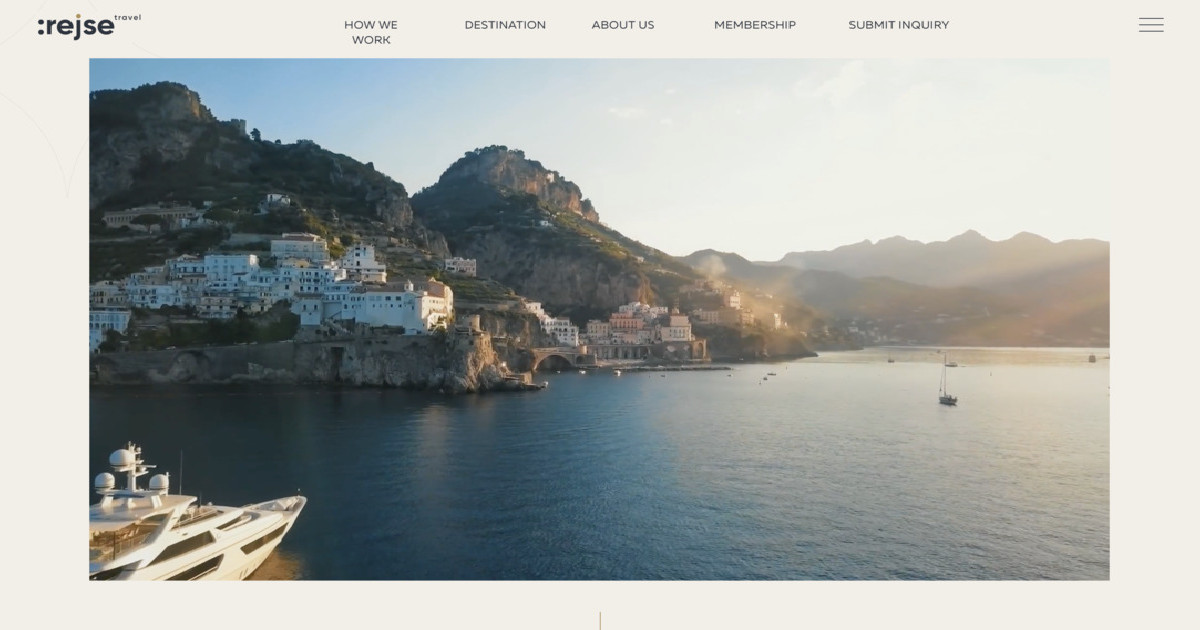Screen dimensions: 1200x630
Task: Open the hamburger menu icon
Action: (1151, 25)
